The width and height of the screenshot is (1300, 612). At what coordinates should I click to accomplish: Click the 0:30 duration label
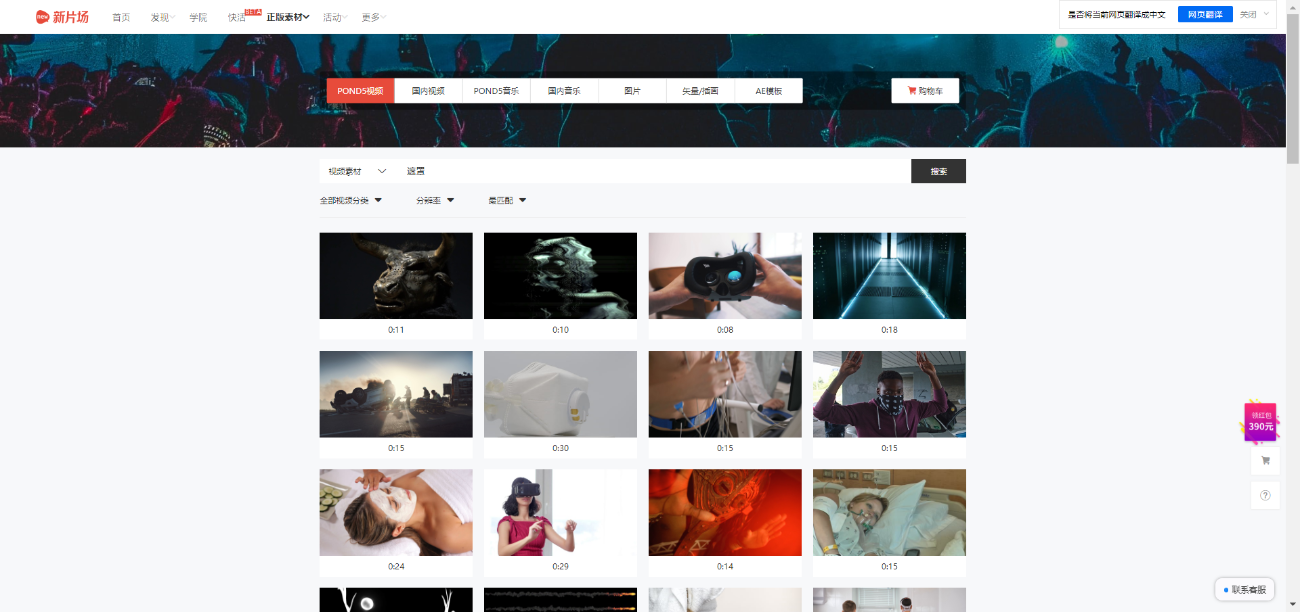tap(560, 448)
